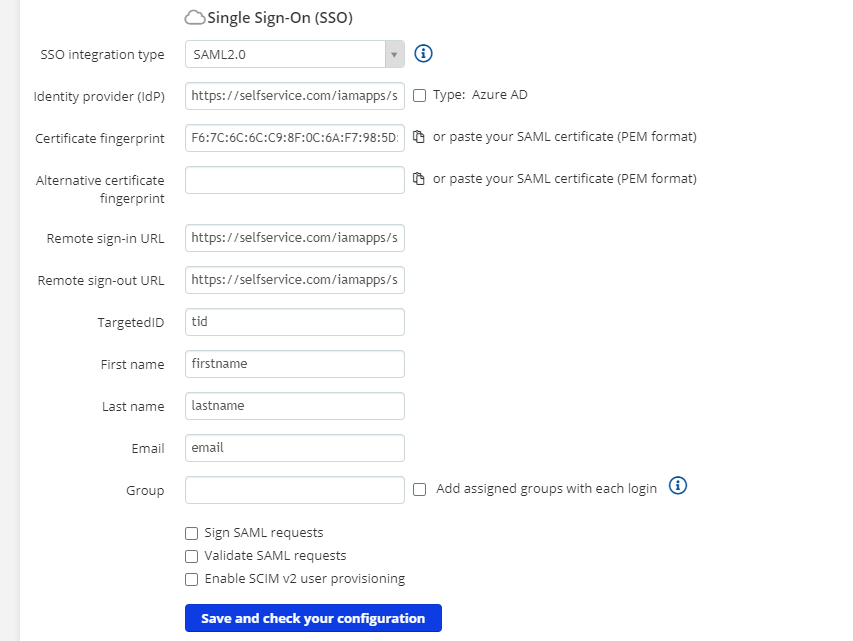Click the empty Group input field
853x641 pixels.
click(295, 490)
